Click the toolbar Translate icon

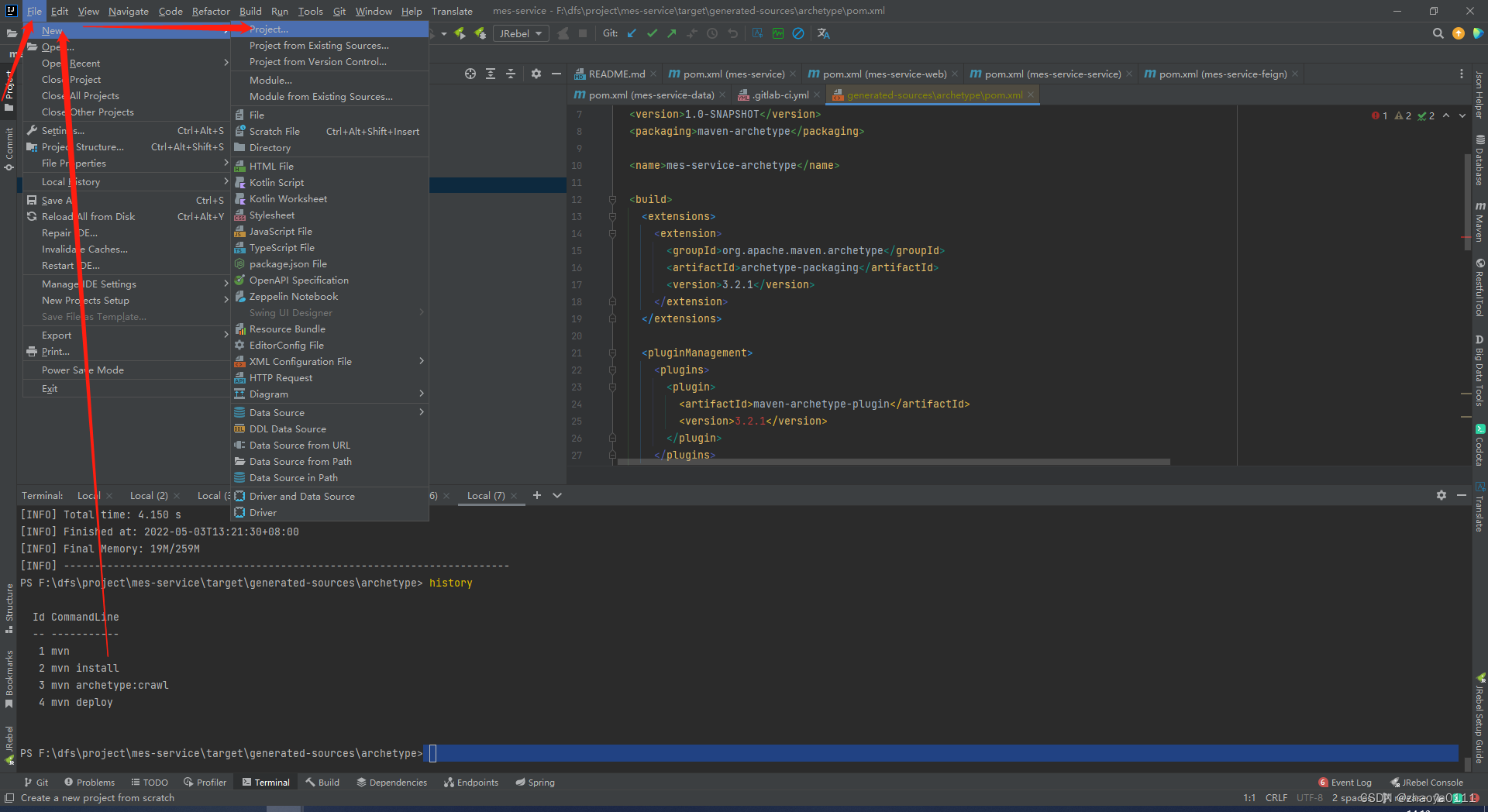pyautogui.click(x=824, y=33)
